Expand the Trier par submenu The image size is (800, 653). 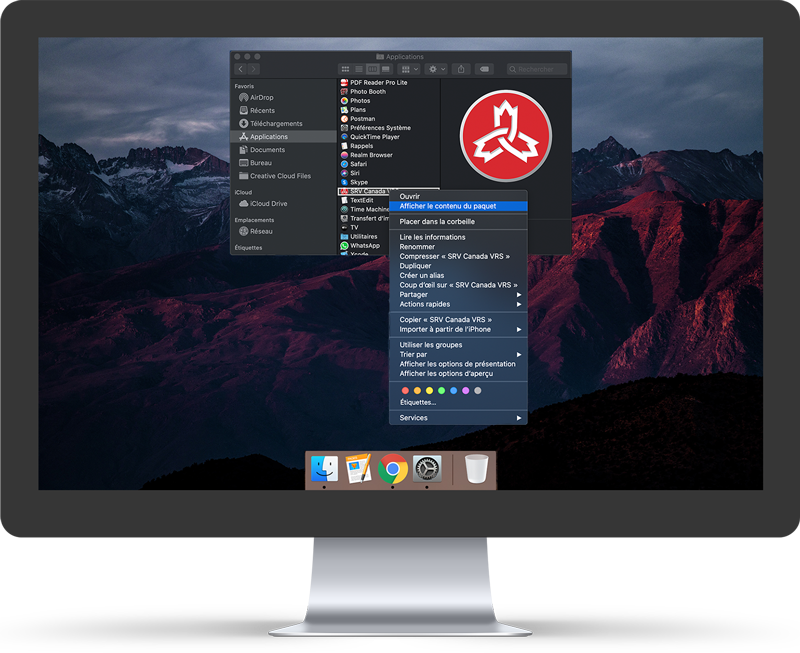[x=458, y=355]
